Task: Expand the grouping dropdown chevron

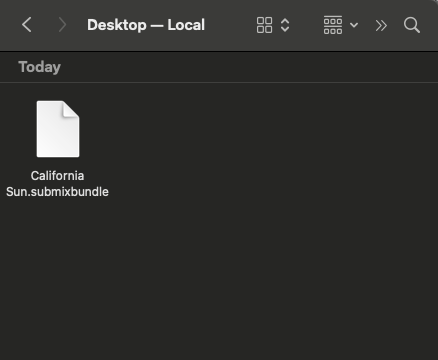Action: click(x=354, y=25)
